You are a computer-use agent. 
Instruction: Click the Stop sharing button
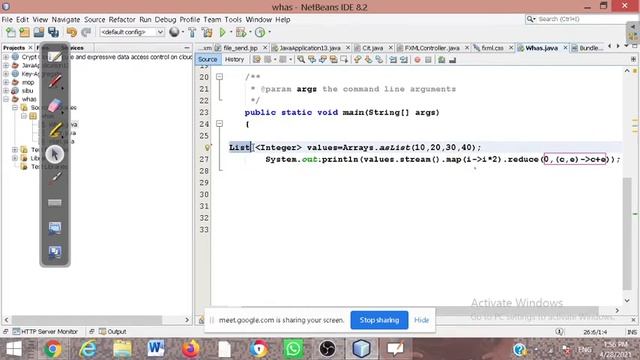[x=379, y=320]
